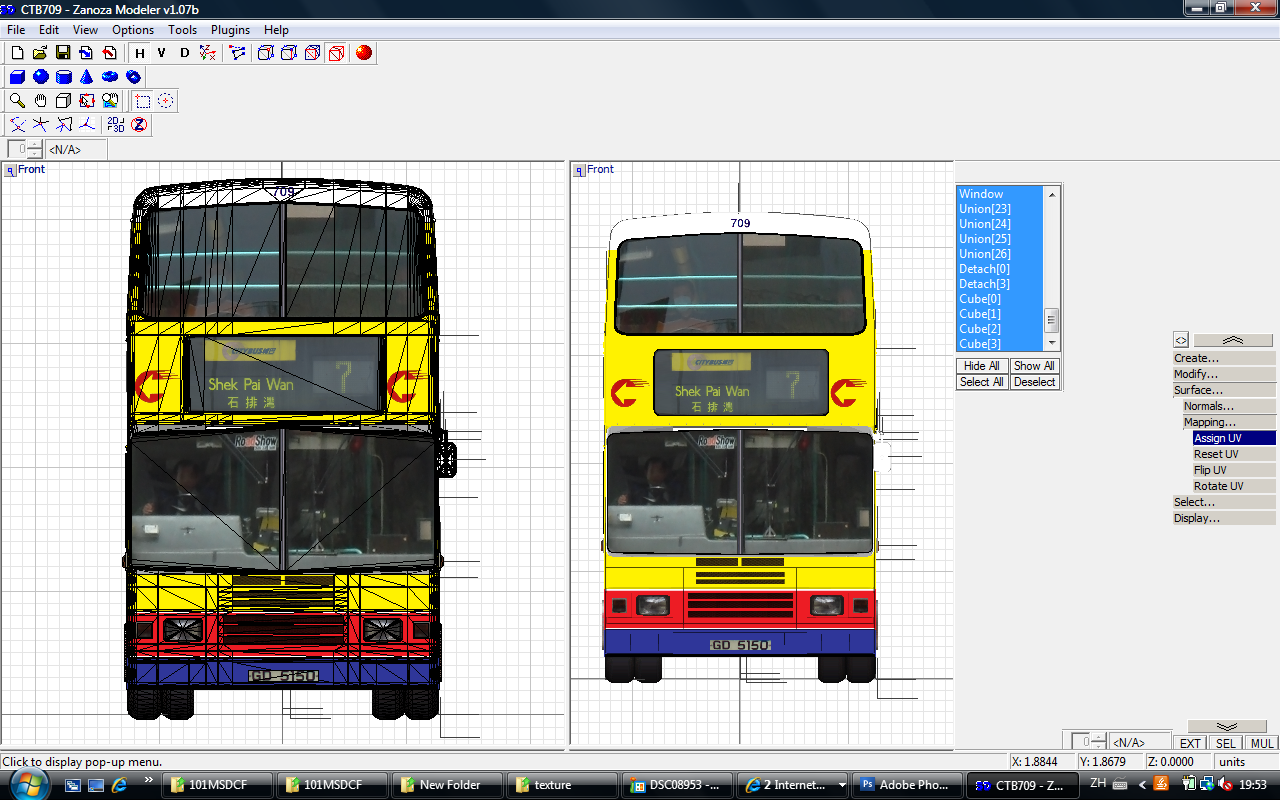Click the zoom and pan all views icon
The width and height of the screenshot is (1280, 800).
coord(110,101)
